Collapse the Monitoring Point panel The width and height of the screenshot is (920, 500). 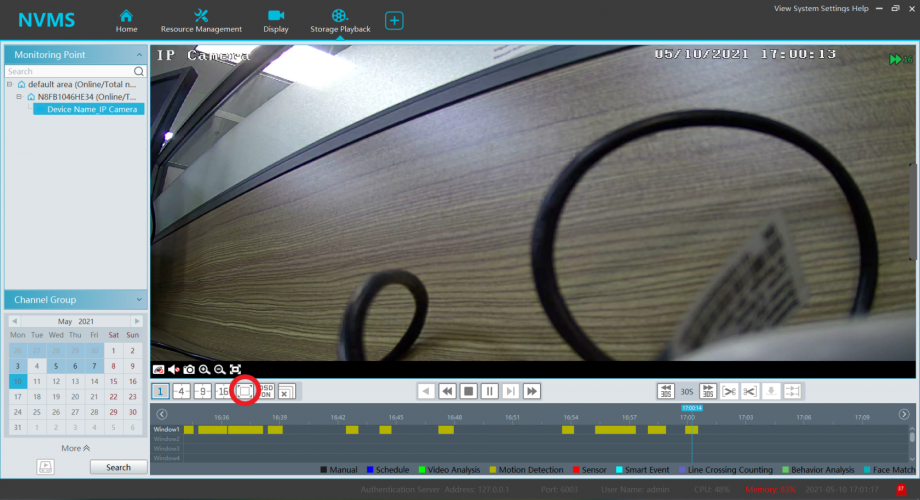point(138,54)
